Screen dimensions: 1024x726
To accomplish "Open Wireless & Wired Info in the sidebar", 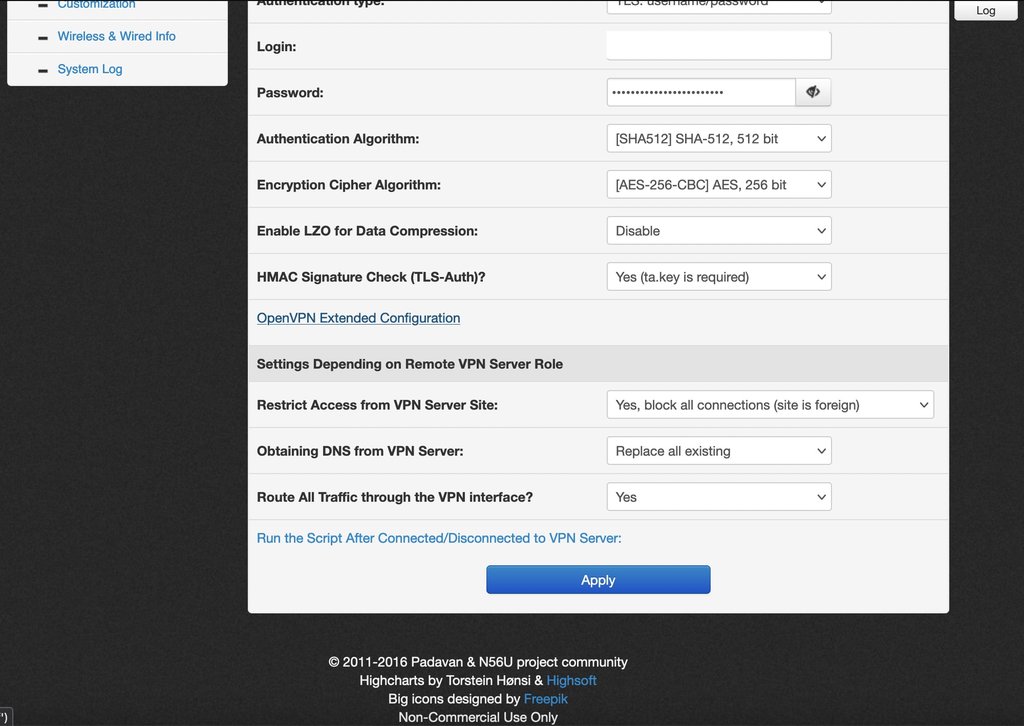I will pyautogui.click(x=116, y=36).
